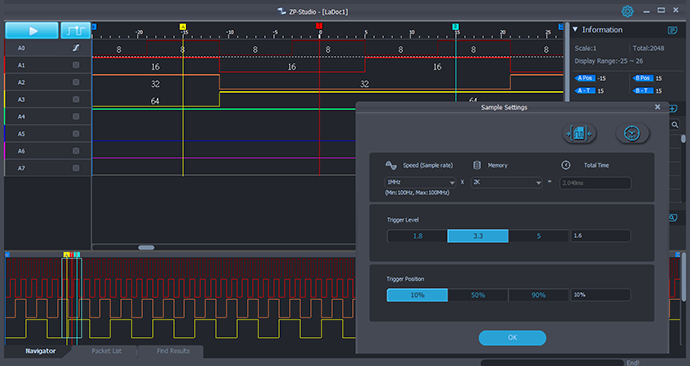Click the Total:2048 readout
Image resolution: width=690 pixels, height=366 pixels.
pyautogui.click(x=648, y=48)
